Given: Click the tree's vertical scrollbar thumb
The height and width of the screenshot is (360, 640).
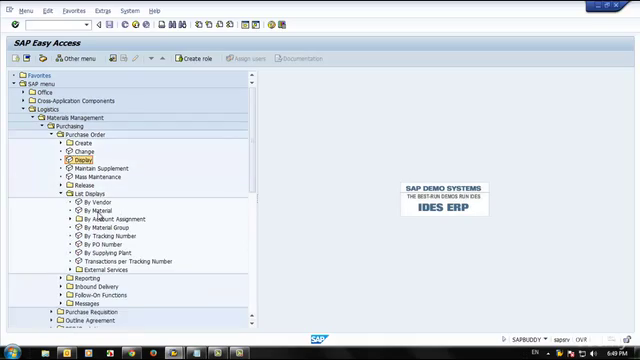Looking at the screenshot, I should [252, 140].
